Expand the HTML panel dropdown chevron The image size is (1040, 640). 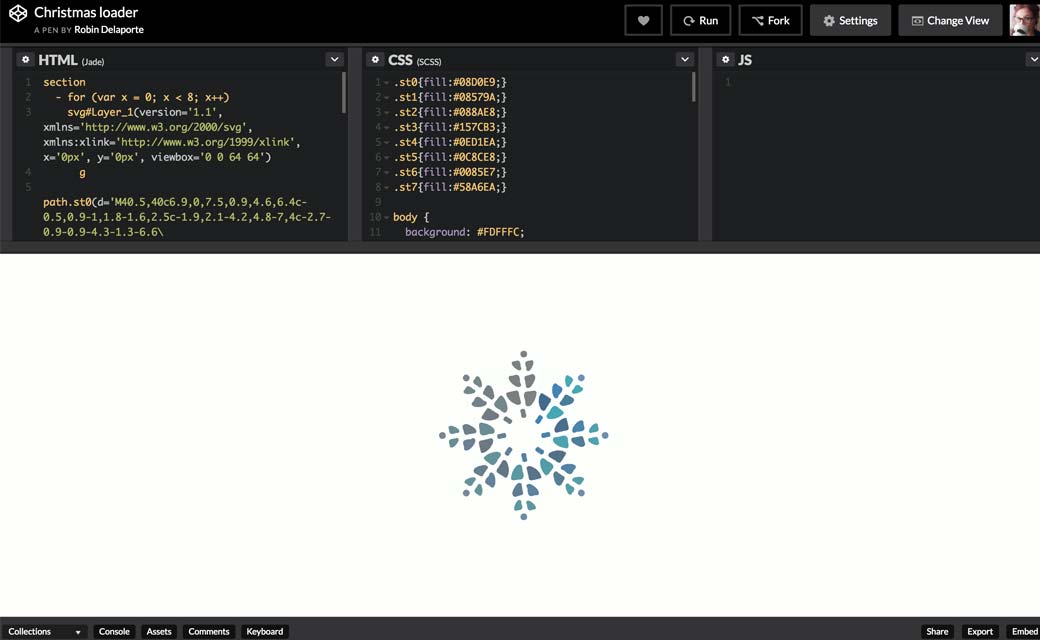(x=334, y=60)
